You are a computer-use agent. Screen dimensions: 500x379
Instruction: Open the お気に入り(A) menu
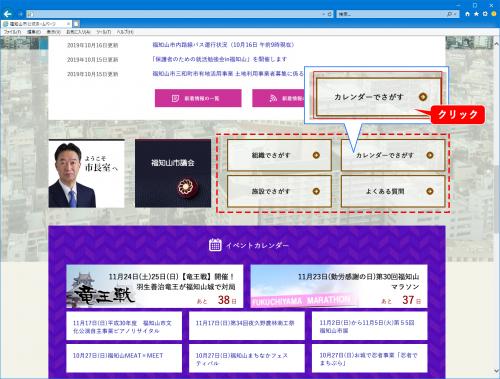(78, 32)
